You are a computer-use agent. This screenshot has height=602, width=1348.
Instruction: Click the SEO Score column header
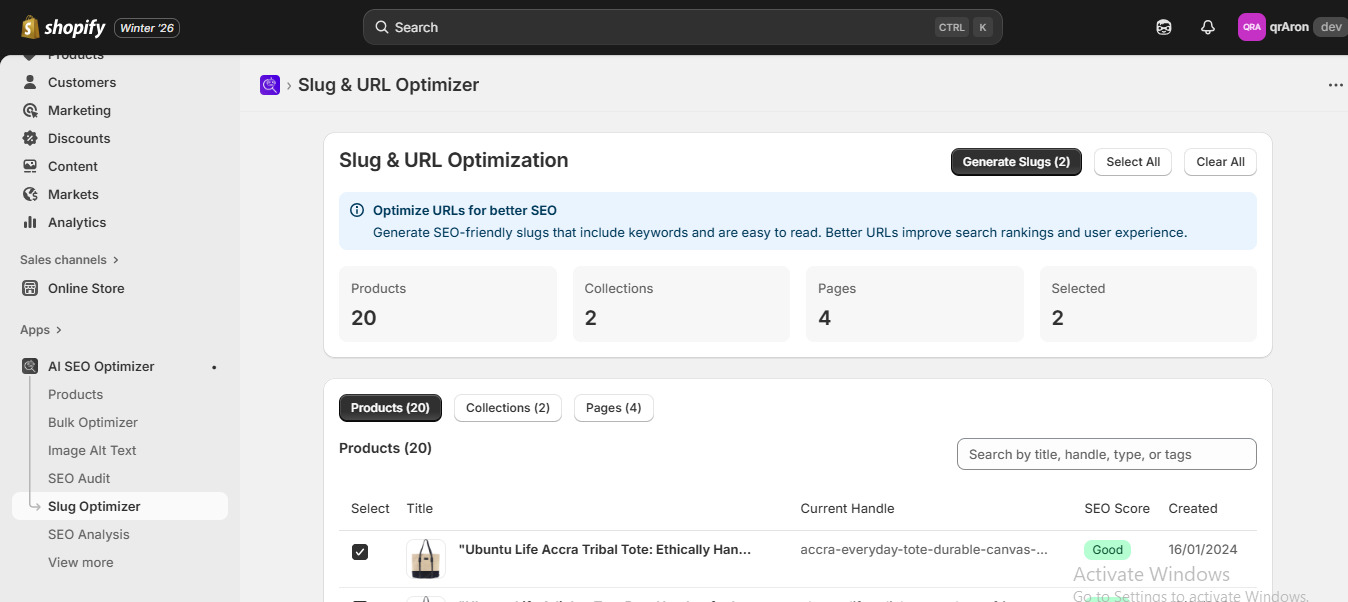[1117, 508]
